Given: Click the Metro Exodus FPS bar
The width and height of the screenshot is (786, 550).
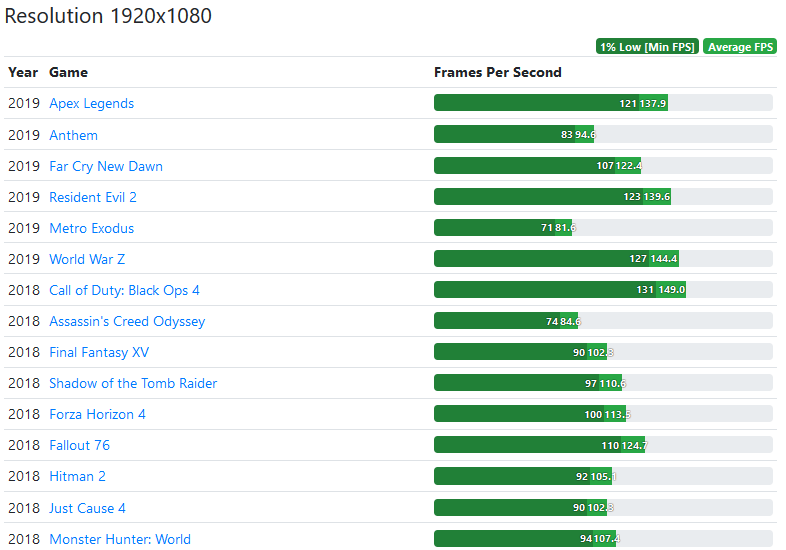Looking at the screenshot, I should pos(603,228).
